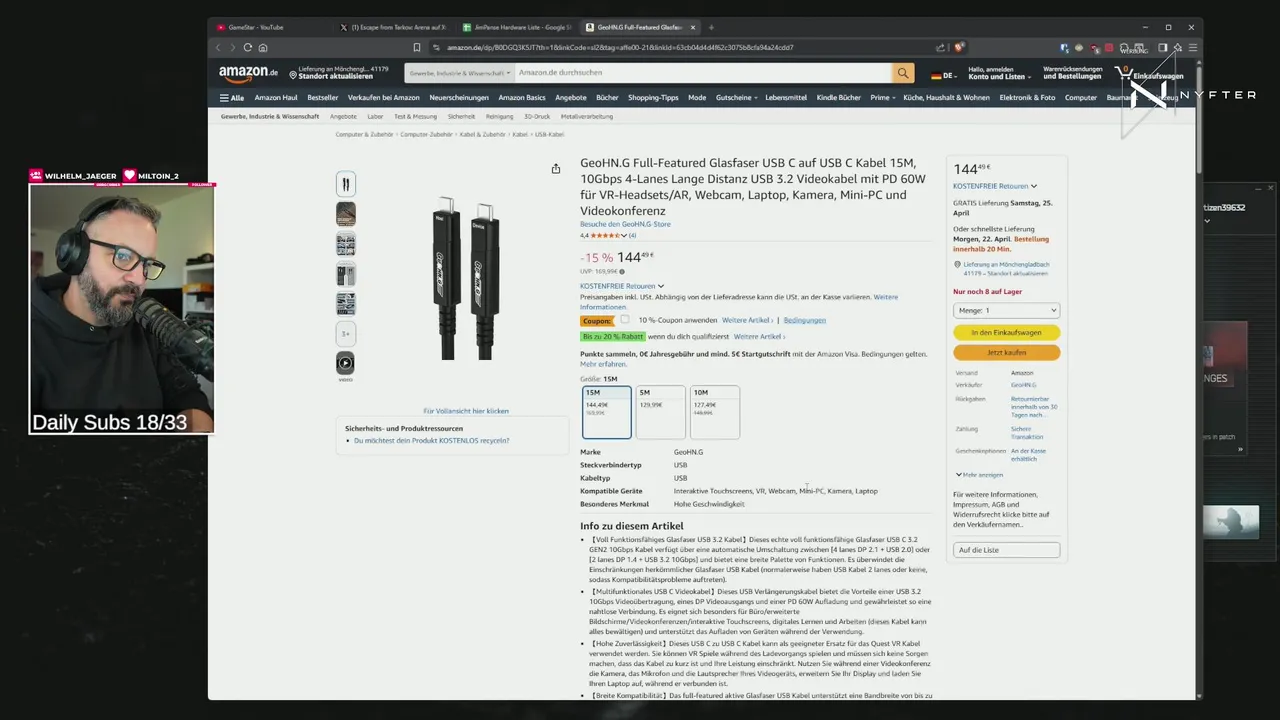Select the fourth product thumbnail
This screenshot has width=1280, height=720.
[345, 274]
